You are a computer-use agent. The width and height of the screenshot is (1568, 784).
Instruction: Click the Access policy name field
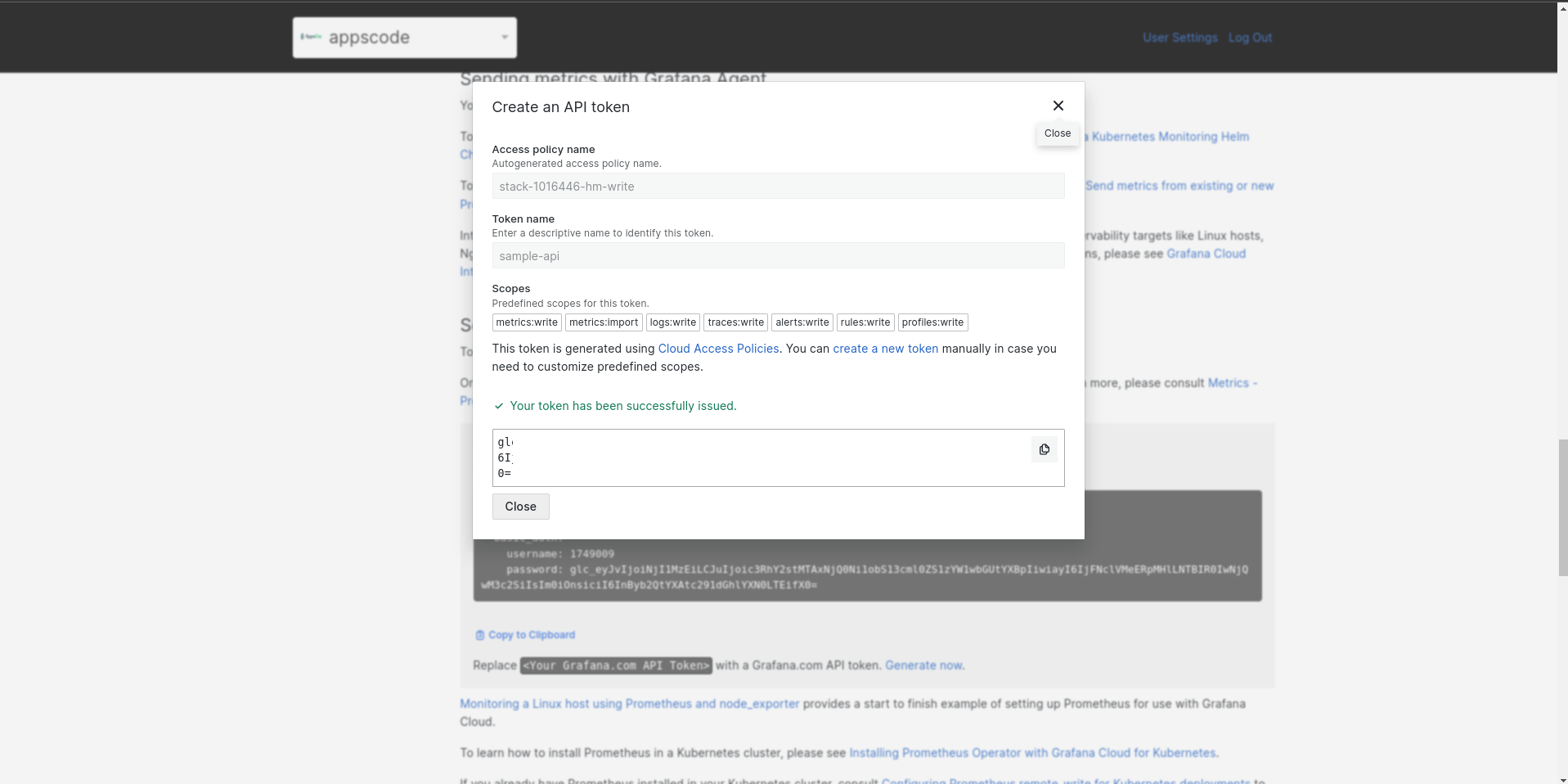click(x=777, y=187)
